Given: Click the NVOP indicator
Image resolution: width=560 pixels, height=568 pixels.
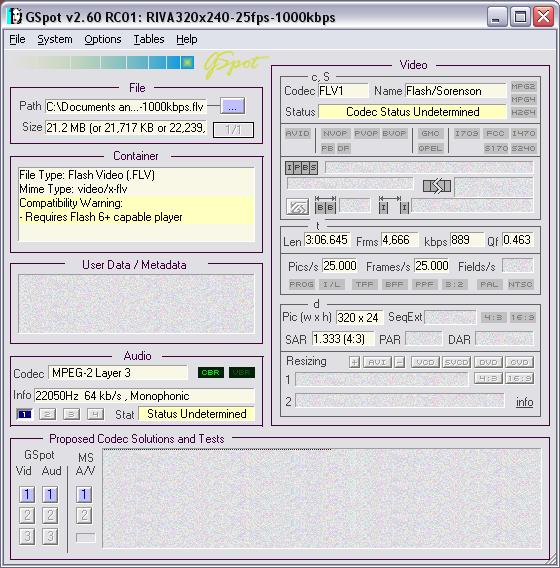Looking at the screenshot, I should pyautogui.click(x=335, y=133).
